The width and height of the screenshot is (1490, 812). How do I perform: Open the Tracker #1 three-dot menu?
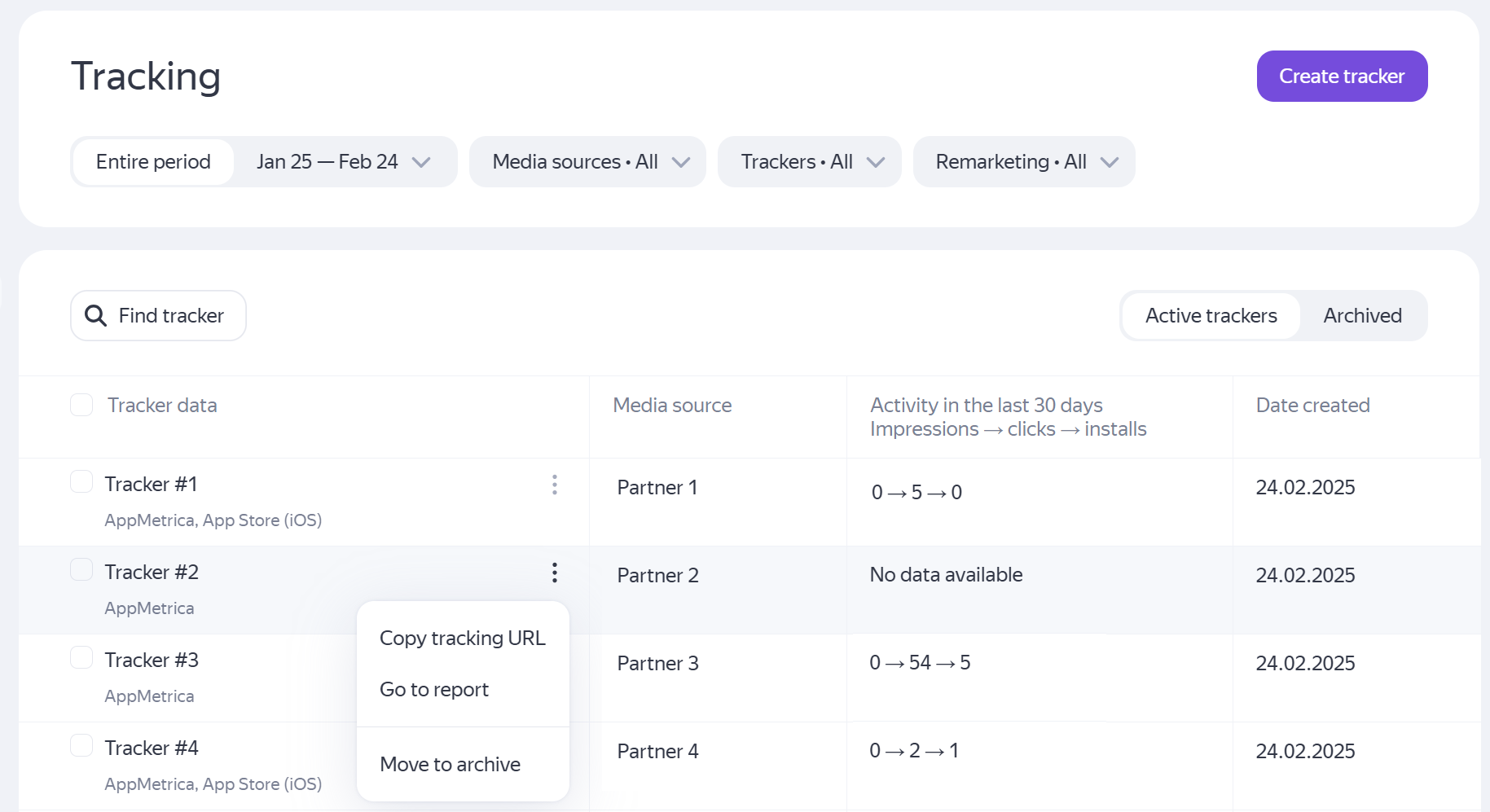(x=555, y=485)
